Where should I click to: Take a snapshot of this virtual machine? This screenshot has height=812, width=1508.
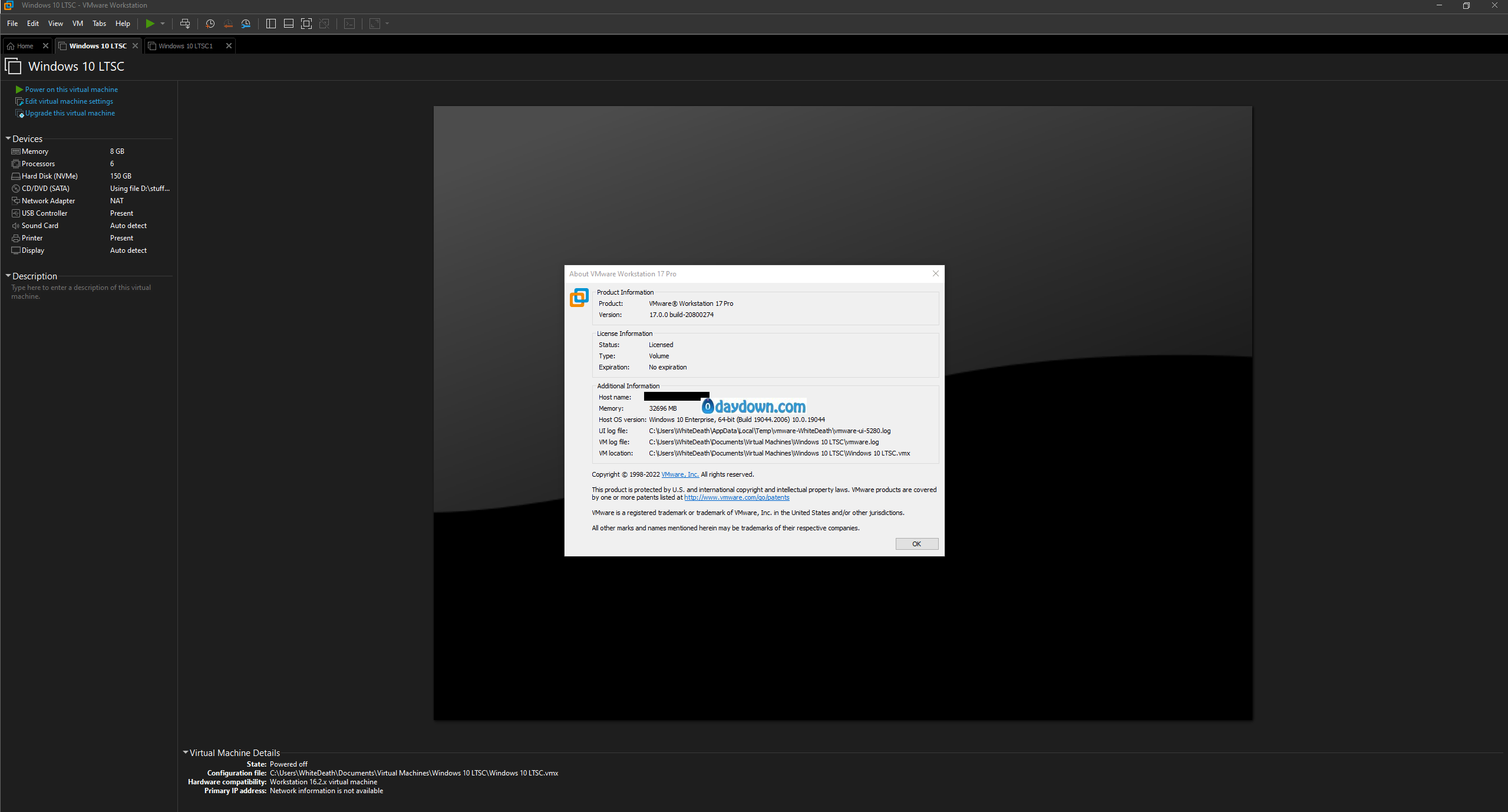pyautogui.click(x=210, y=24)
